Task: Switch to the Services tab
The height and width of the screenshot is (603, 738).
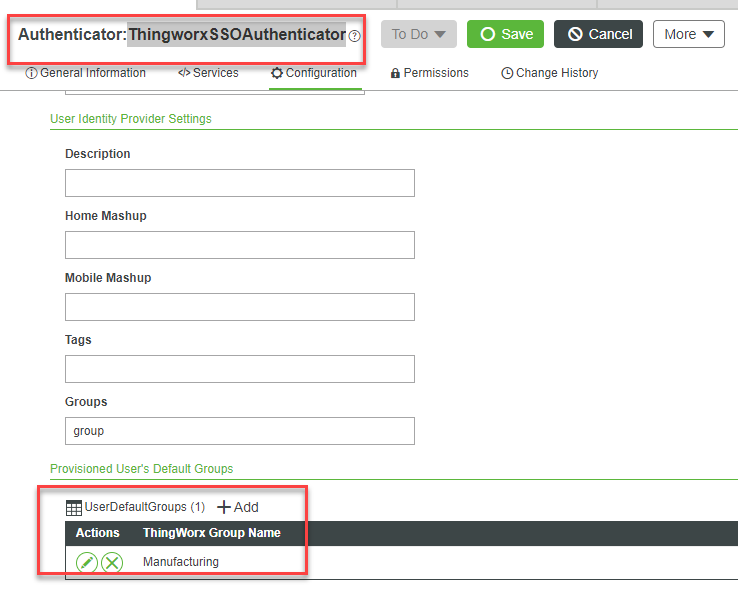Action: coord(208,73)
